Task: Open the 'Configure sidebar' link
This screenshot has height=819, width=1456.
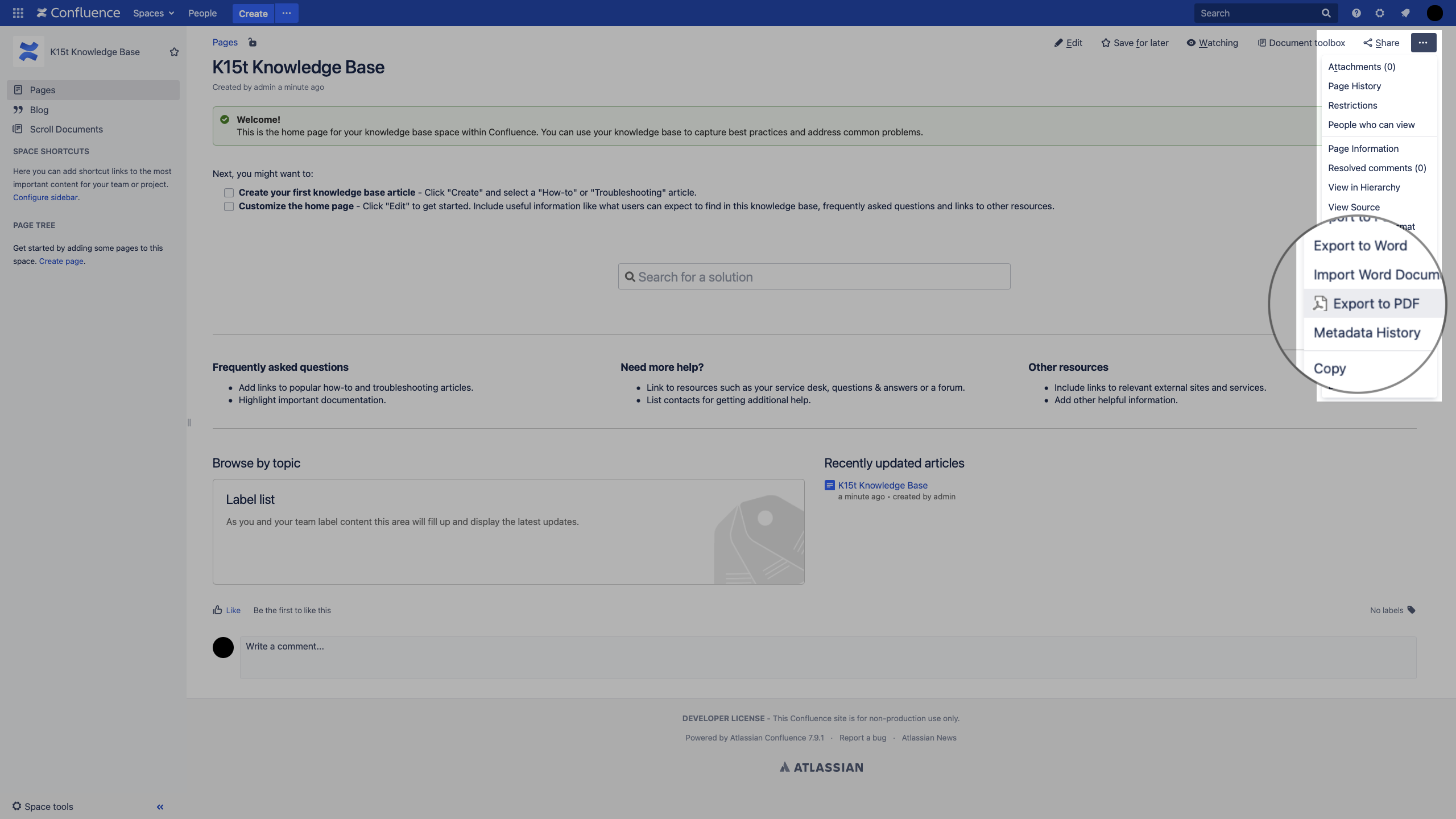Action: click(45, 197)
